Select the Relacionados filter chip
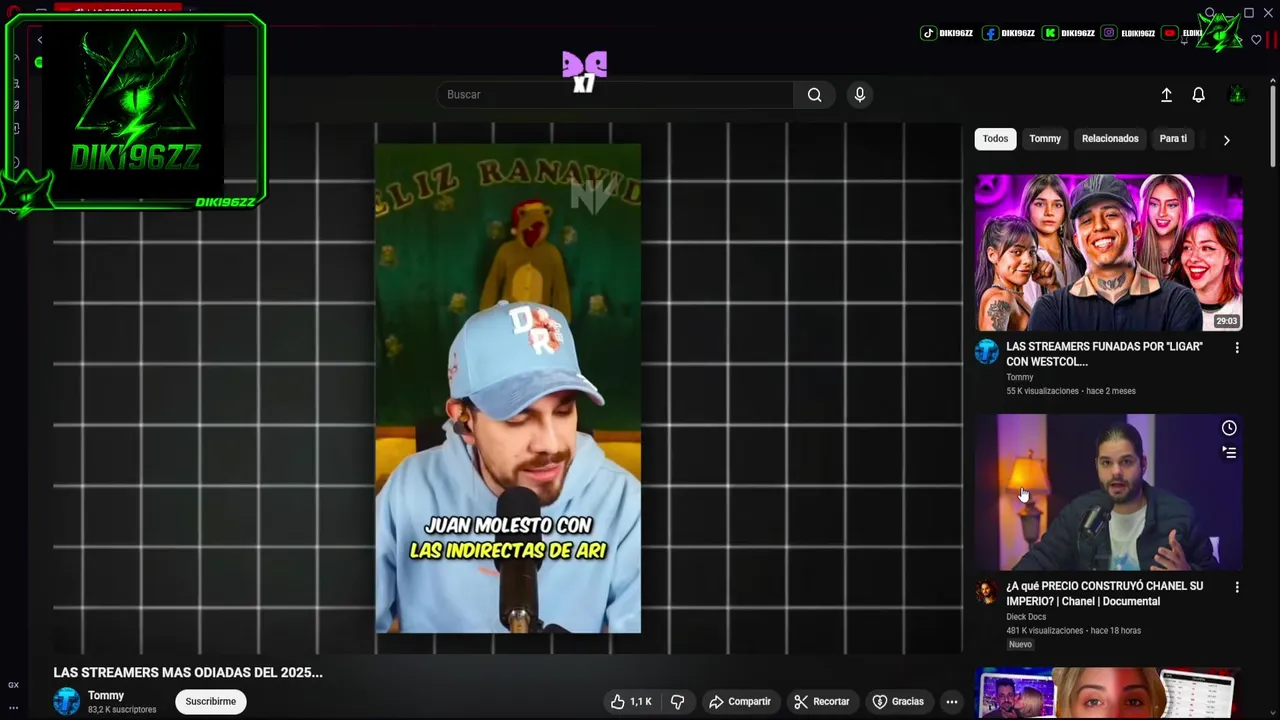 click(1110, 139)
